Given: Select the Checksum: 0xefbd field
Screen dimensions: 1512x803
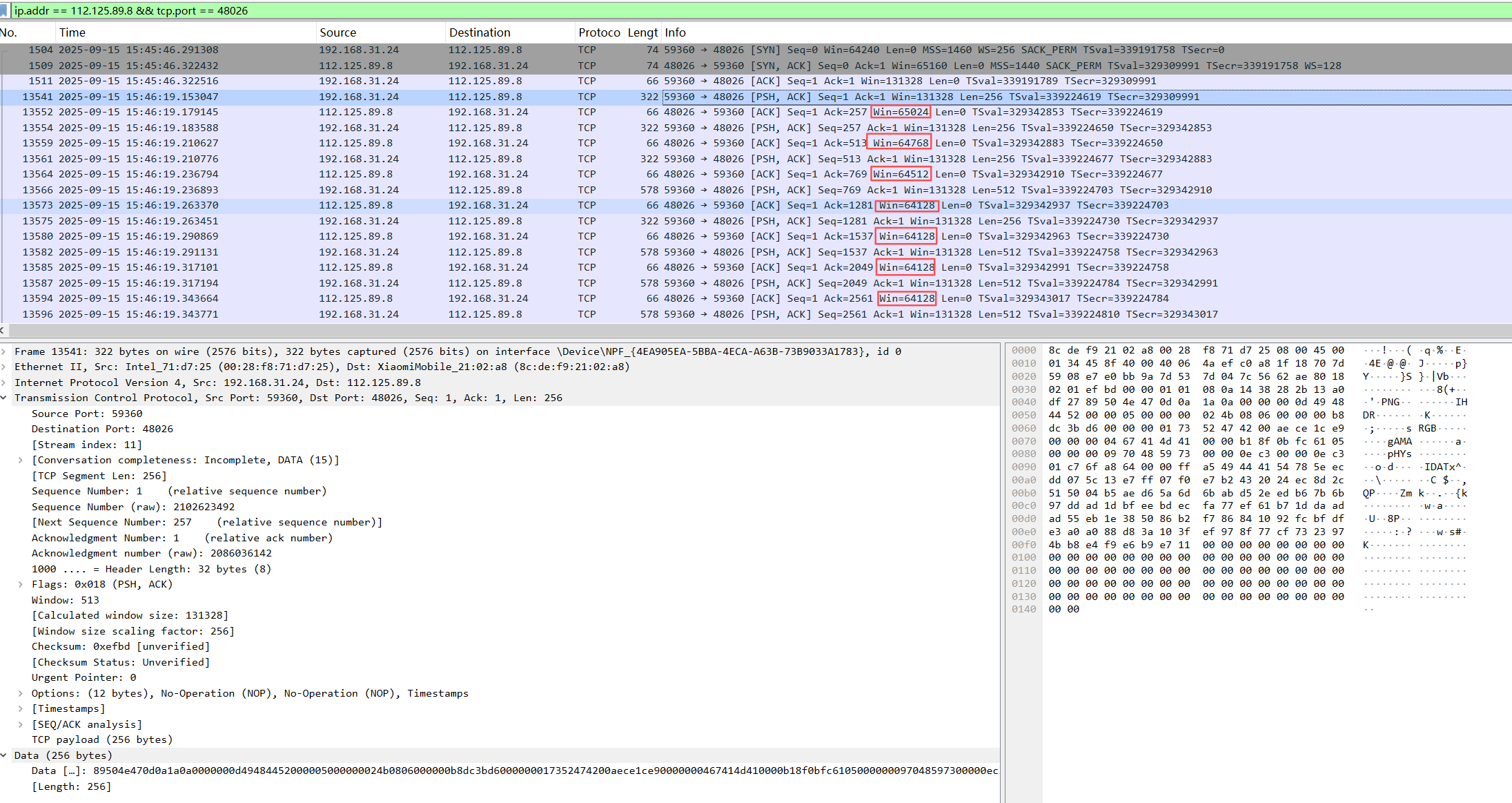Looking at the screenshot, I should point(121,646).
